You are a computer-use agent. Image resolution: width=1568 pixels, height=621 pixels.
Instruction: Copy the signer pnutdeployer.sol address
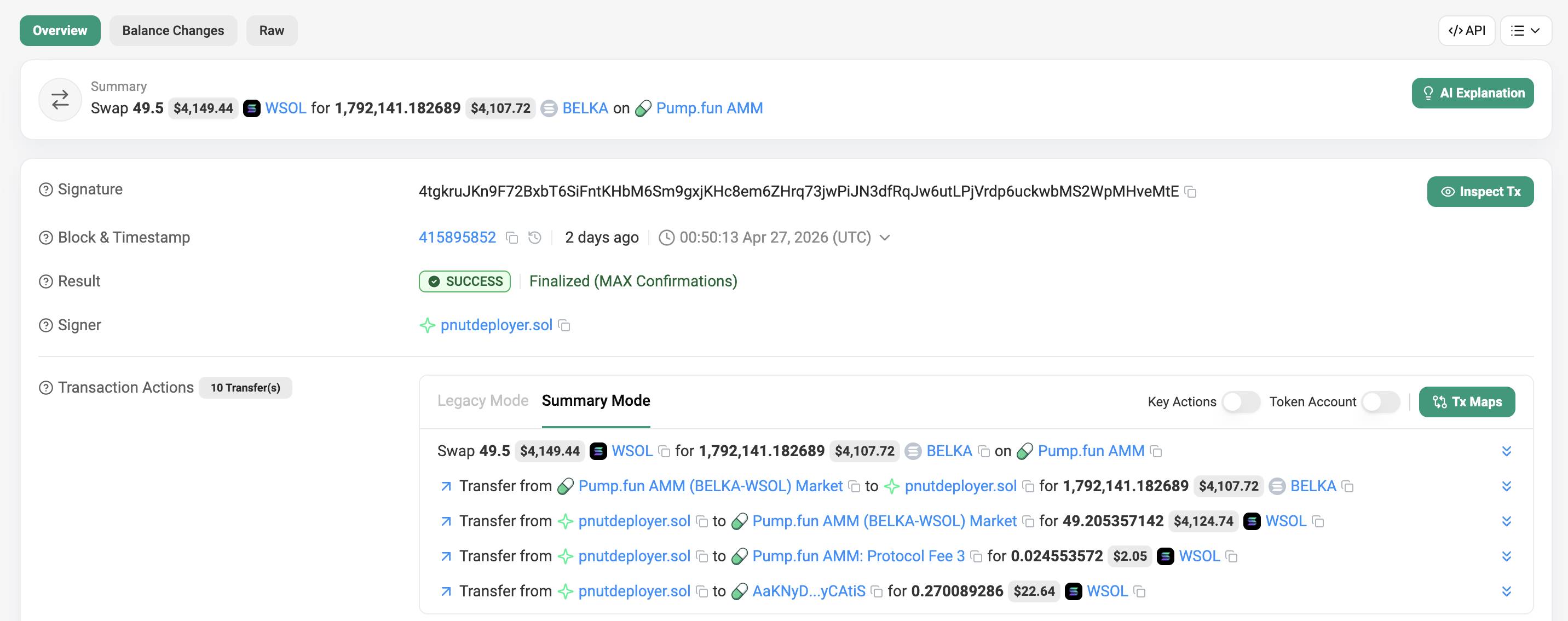coord(564,326)
